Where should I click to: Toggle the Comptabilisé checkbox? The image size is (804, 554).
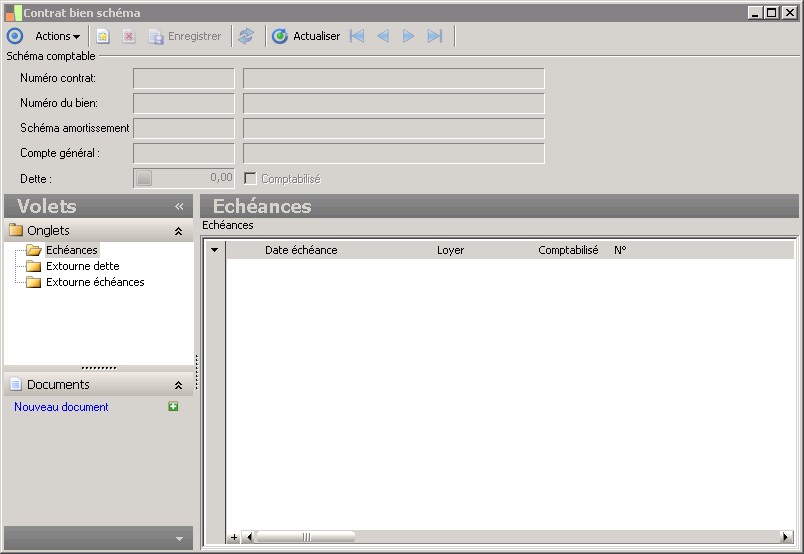(251, 179)
